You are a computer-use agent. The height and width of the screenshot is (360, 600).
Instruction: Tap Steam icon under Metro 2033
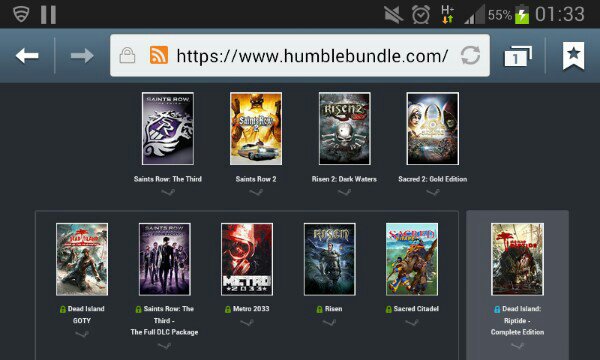click(247, 323)
